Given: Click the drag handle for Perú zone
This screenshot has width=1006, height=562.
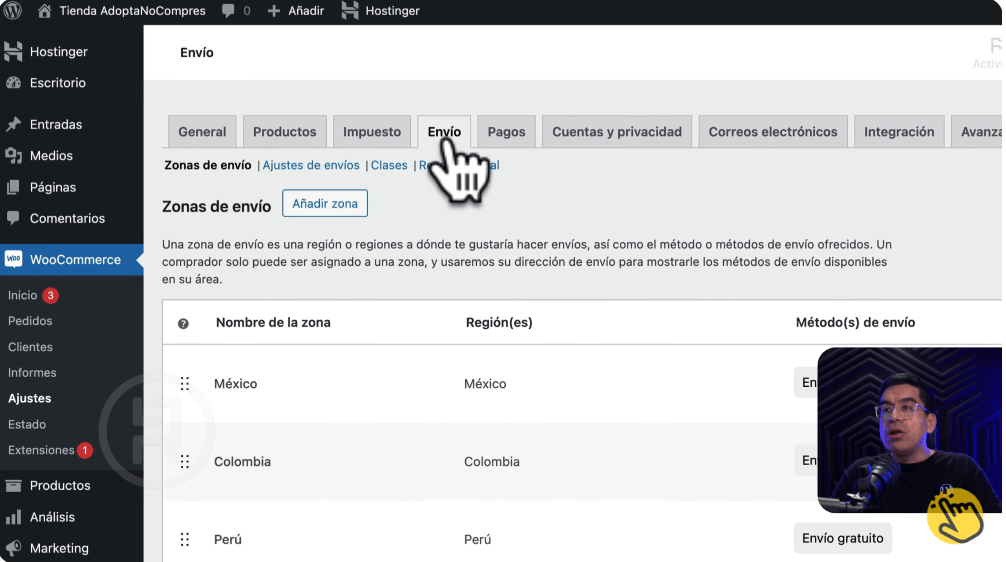Looking at the screenshot, I should [x=185, y=540].
